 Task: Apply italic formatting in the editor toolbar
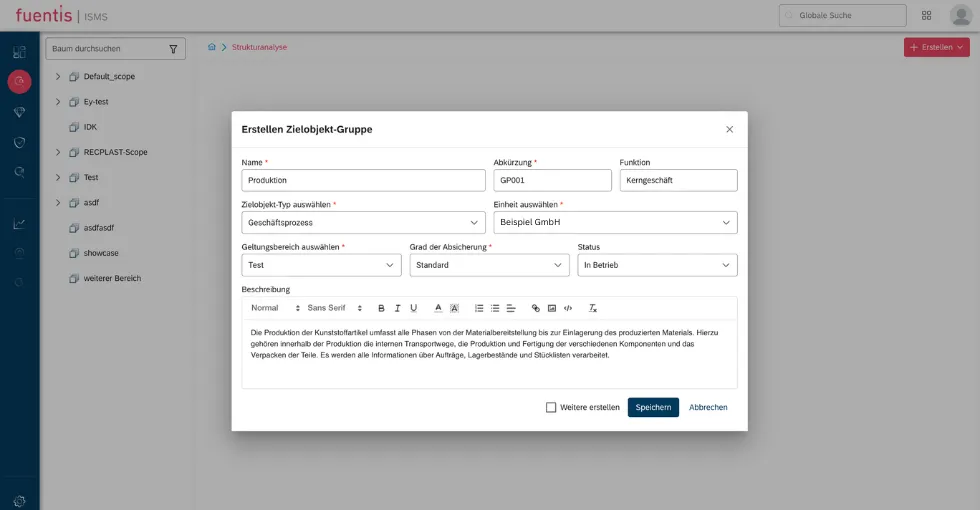point(398,308)
